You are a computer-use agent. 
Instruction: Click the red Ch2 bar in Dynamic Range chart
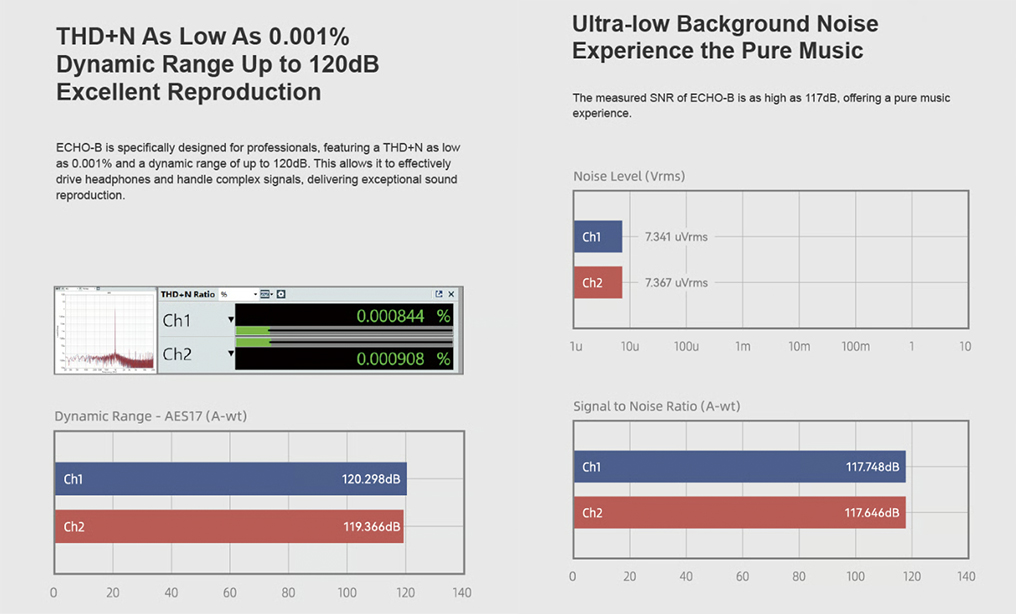tap(229, 526)
